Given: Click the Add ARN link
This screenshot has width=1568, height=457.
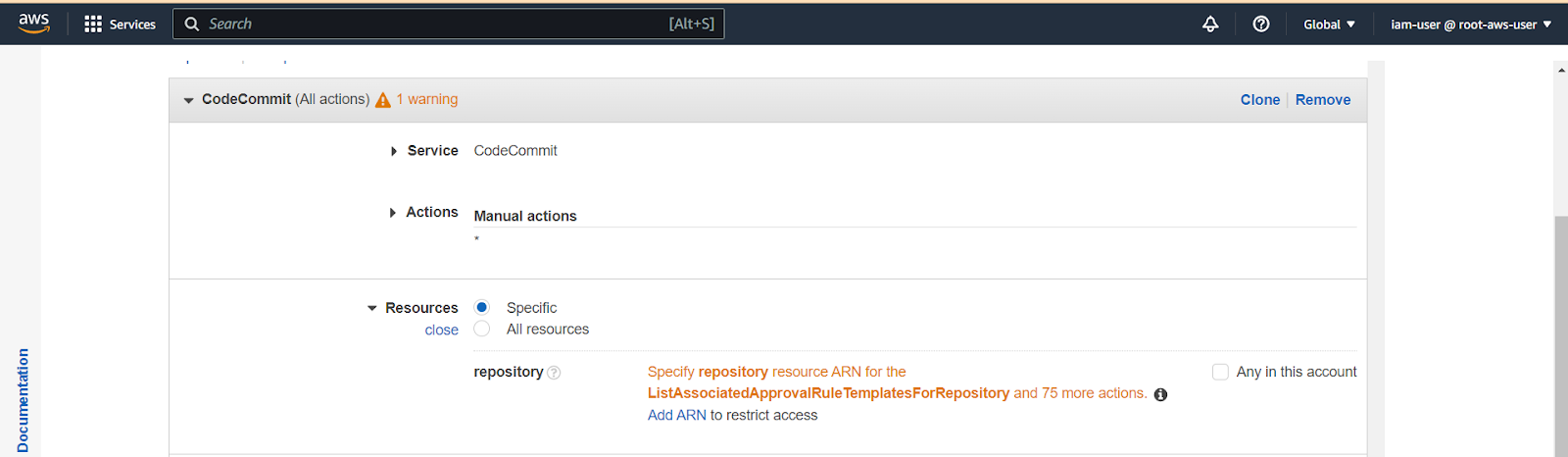Looking at the screenshot, I should point(677,415).
